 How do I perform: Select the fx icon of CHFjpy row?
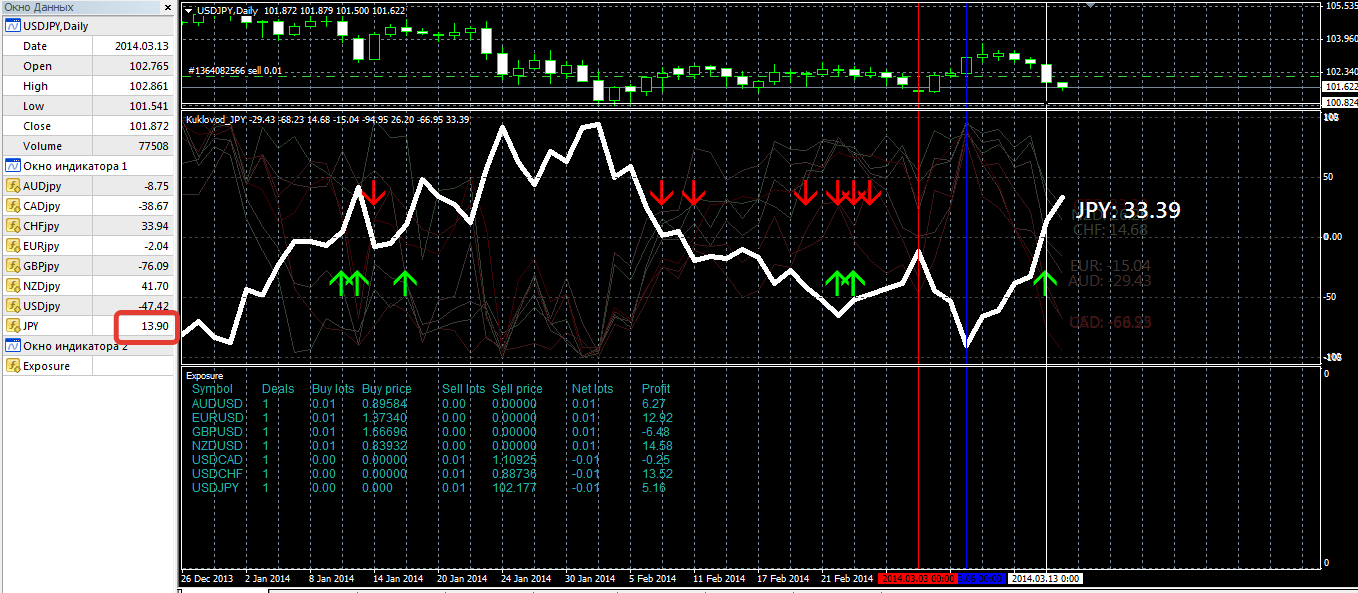coord(13,226)
